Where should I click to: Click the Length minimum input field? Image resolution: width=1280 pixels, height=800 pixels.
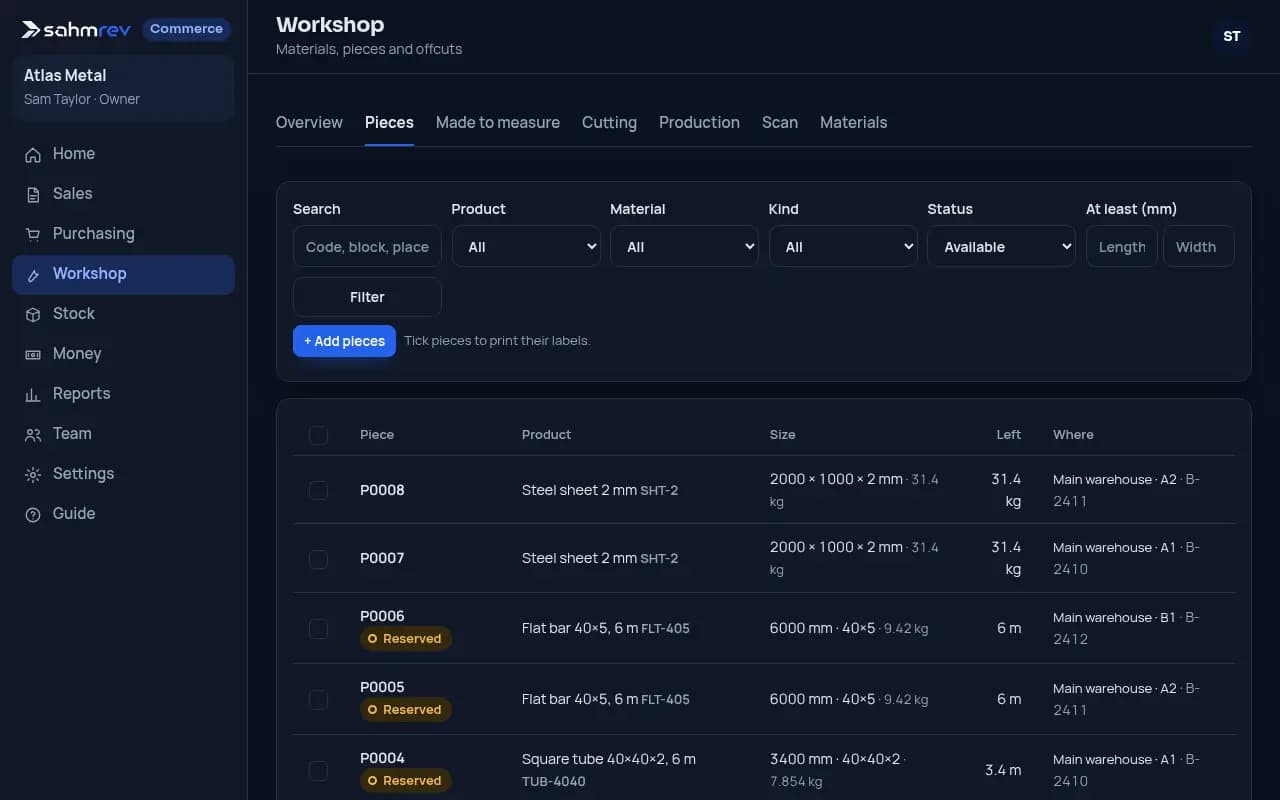click(x=1122, y=247)
